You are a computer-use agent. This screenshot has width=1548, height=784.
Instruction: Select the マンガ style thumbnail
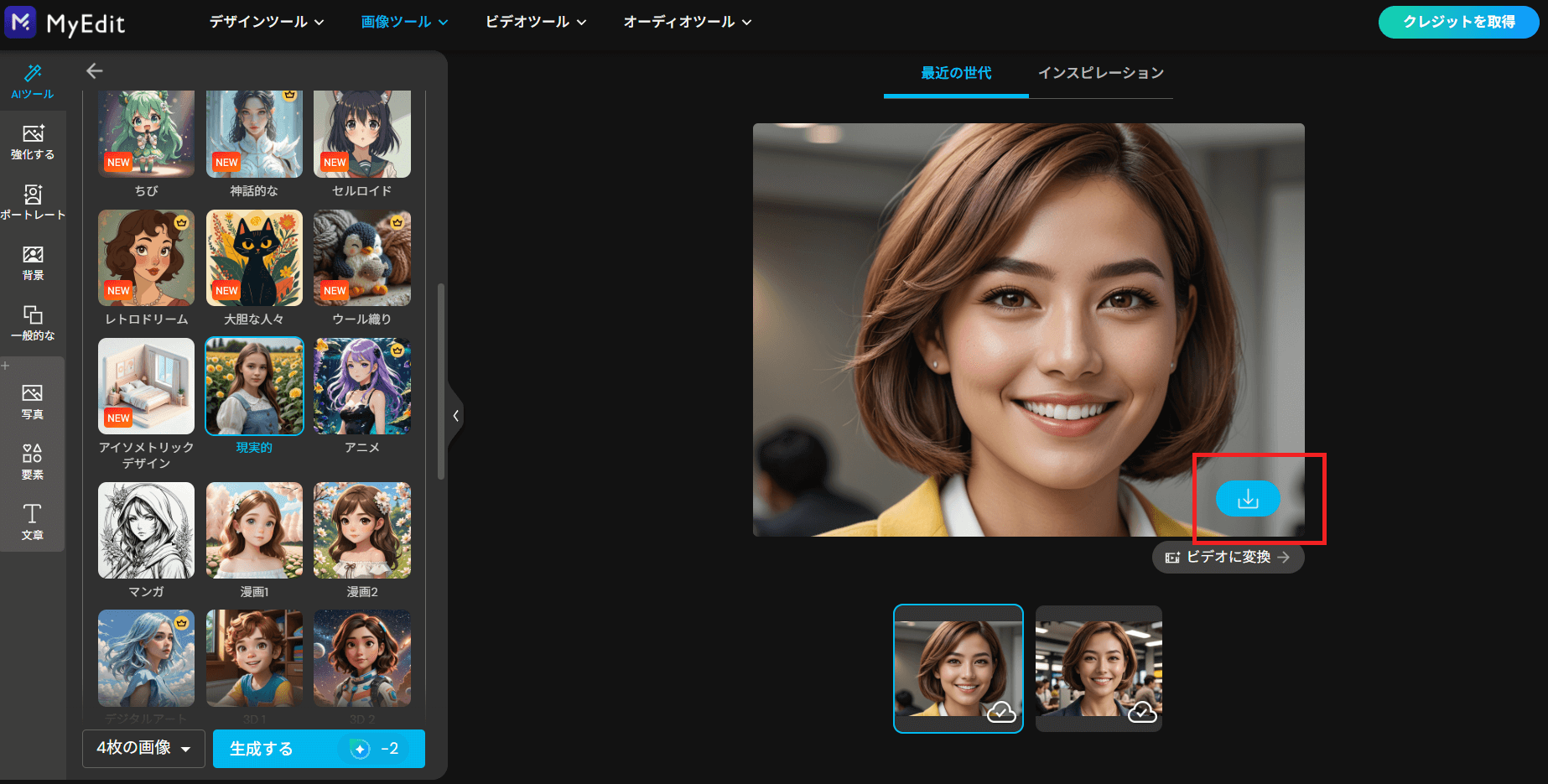pos(145,530)
